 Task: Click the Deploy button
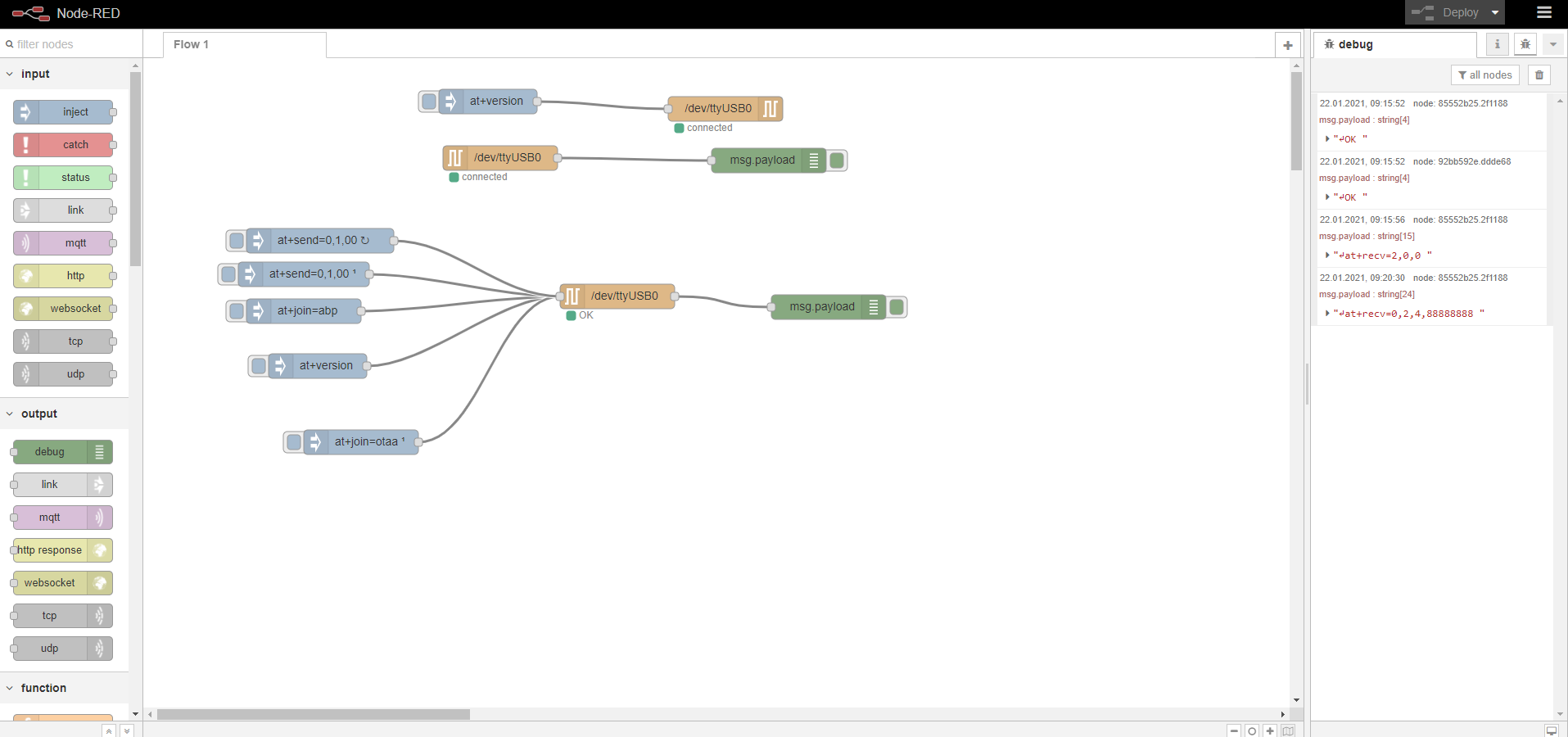tap(1445, 12)
